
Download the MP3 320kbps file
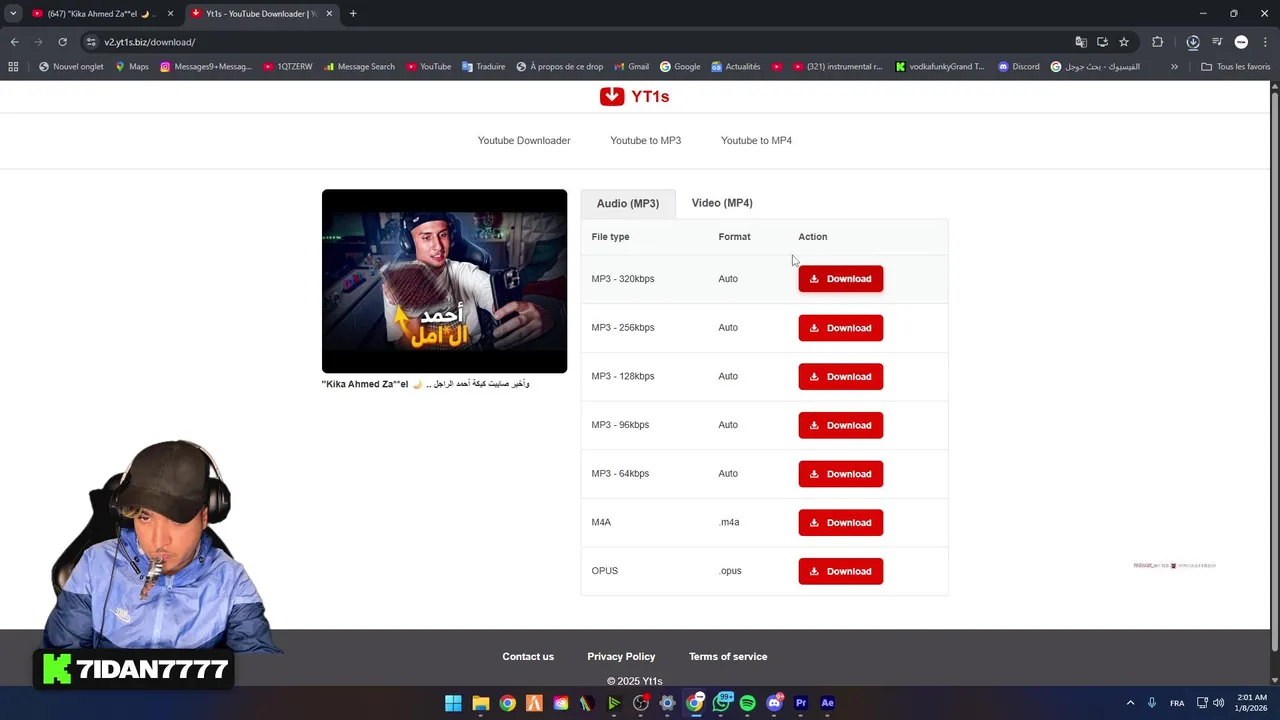pos(841,279)
